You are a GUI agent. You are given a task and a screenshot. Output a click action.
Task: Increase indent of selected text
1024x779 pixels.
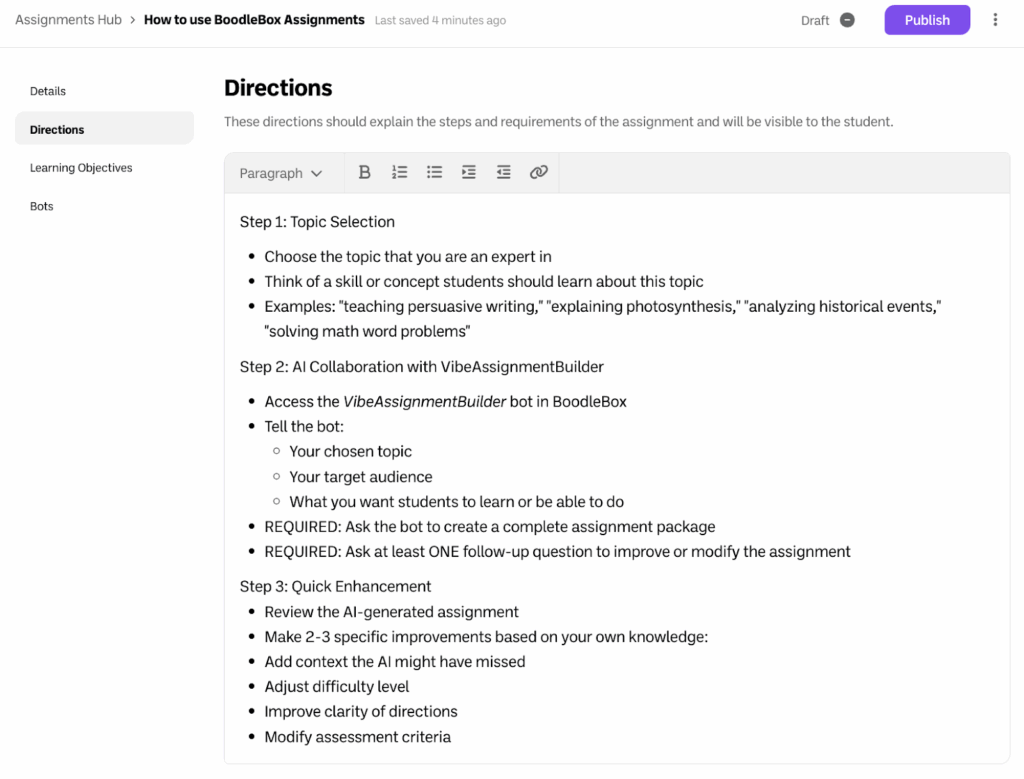(x=469, y=172)
